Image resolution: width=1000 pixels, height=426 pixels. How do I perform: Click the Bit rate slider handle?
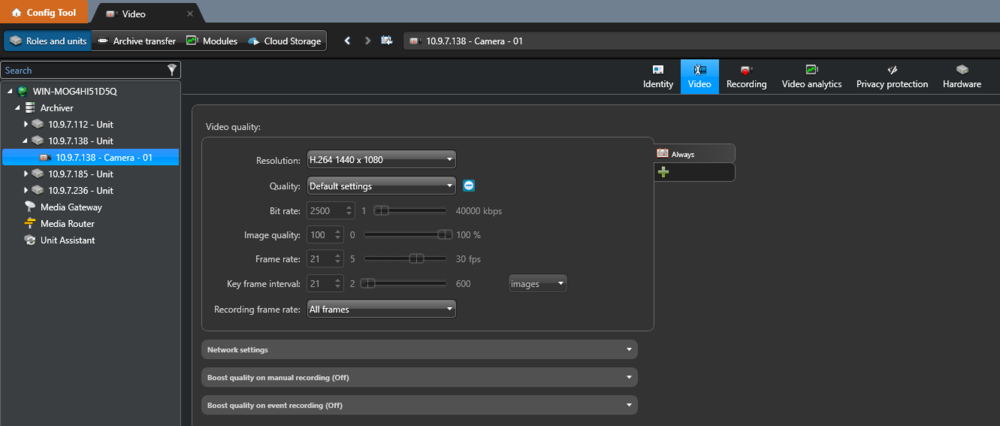[x=382, y=210]
